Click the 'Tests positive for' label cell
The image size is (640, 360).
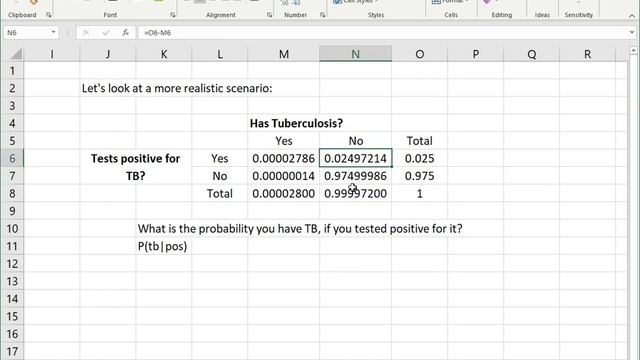(136, 158)
